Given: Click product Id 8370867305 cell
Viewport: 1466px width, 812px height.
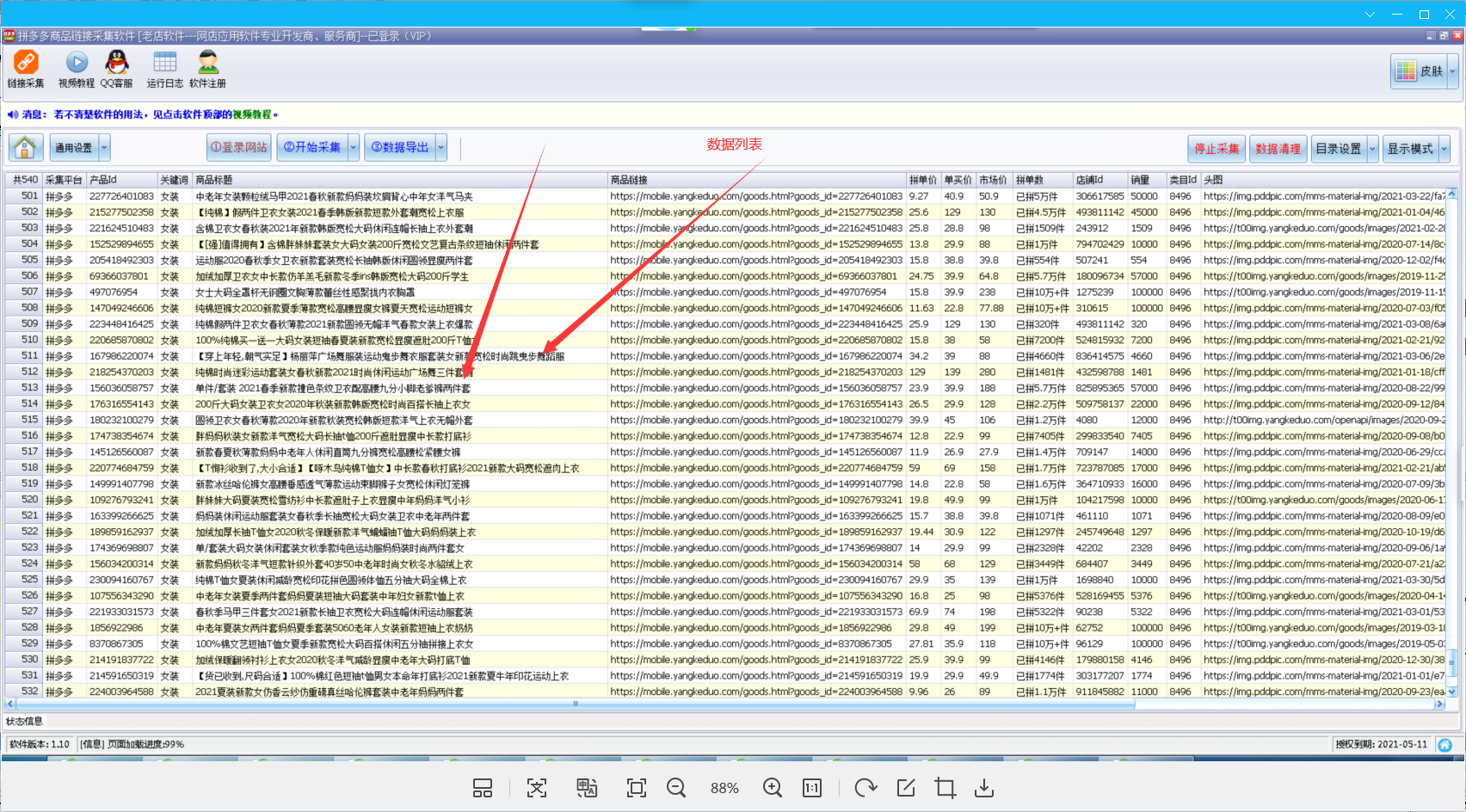Looking at the screenshot, I should click(x=122, y=643).
